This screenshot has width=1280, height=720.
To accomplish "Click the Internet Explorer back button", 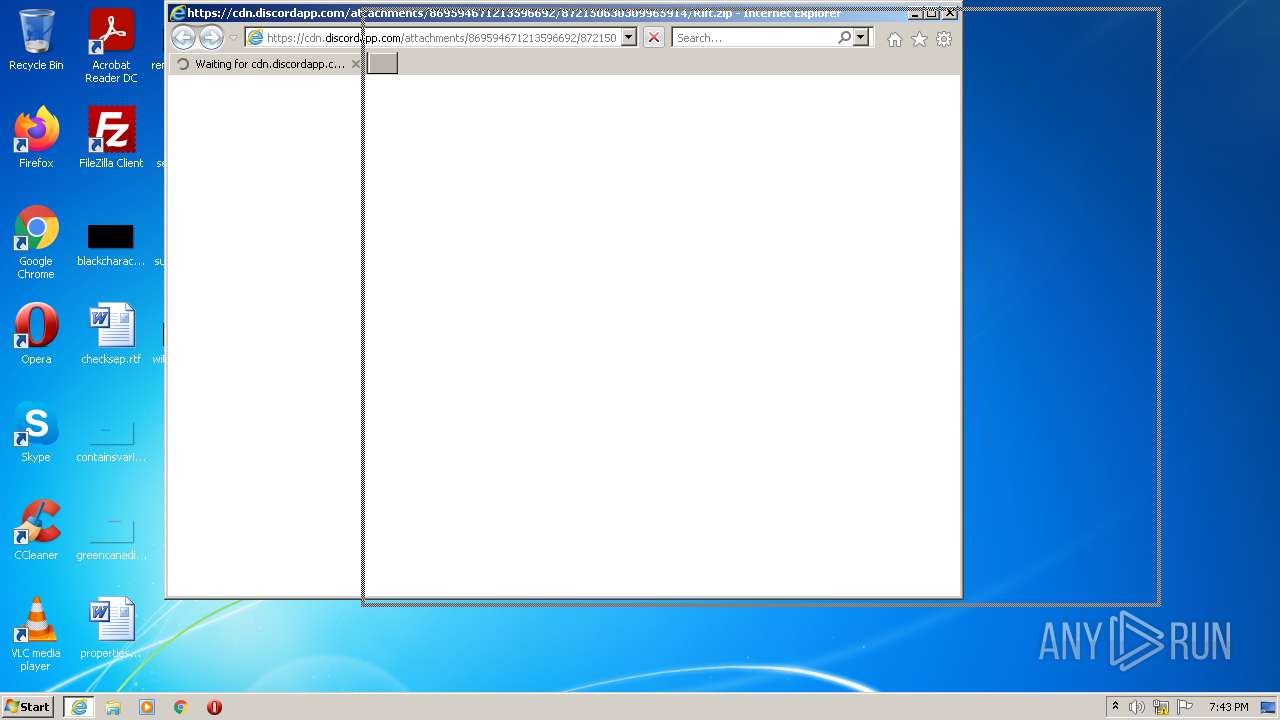I will 183,38.
